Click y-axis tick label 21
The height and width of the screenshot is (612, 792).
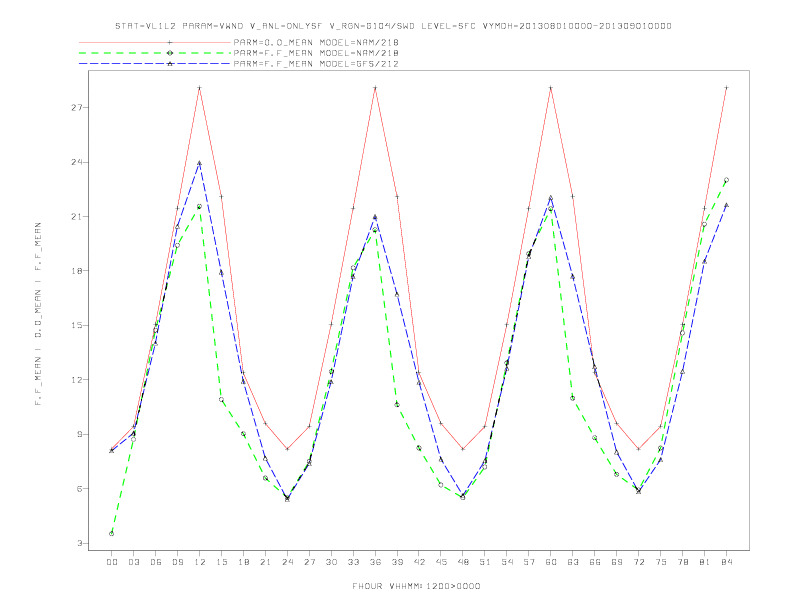pos(77,217)
